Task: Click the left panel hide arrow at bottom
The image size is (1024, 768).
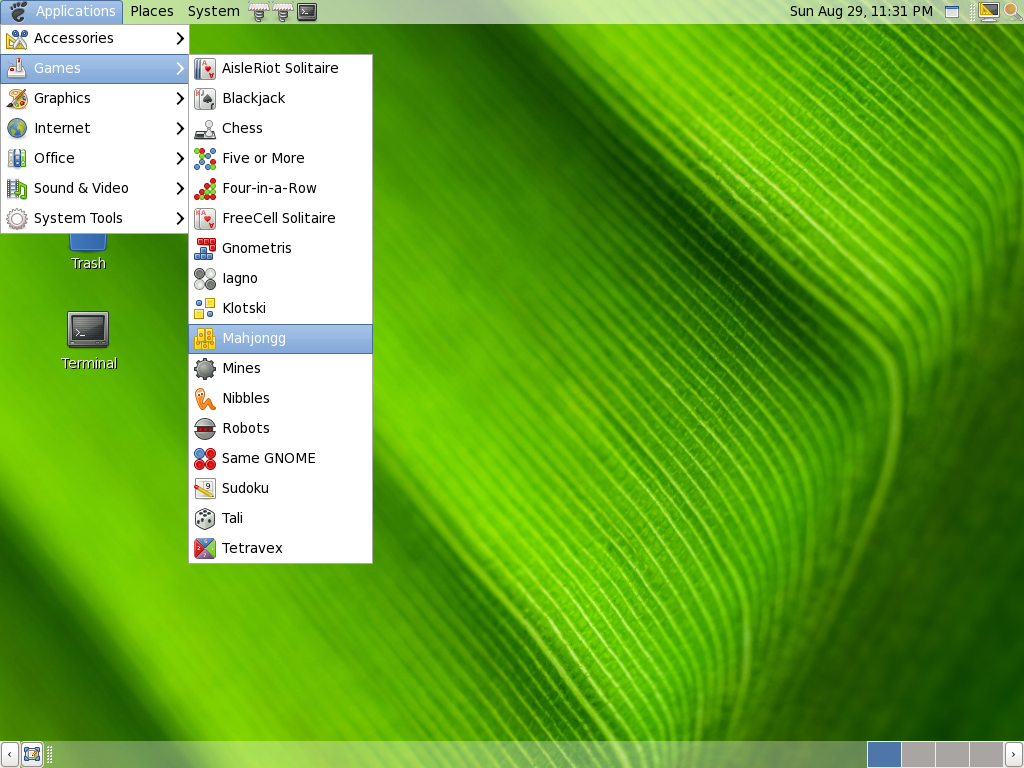Action: click(9, 754)
